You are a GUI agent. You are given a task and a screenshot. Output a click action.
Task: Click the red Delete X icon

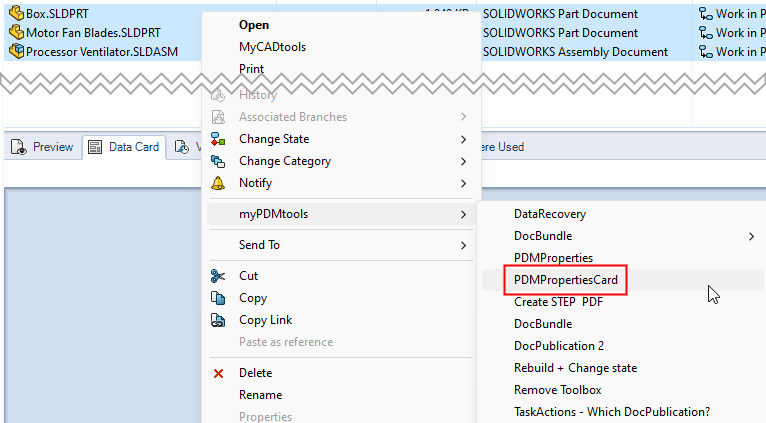[219, 373]
